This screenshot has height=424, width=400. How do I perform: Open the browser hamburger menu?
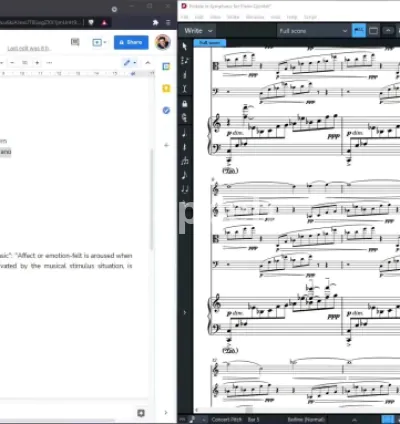coord(168,22)
